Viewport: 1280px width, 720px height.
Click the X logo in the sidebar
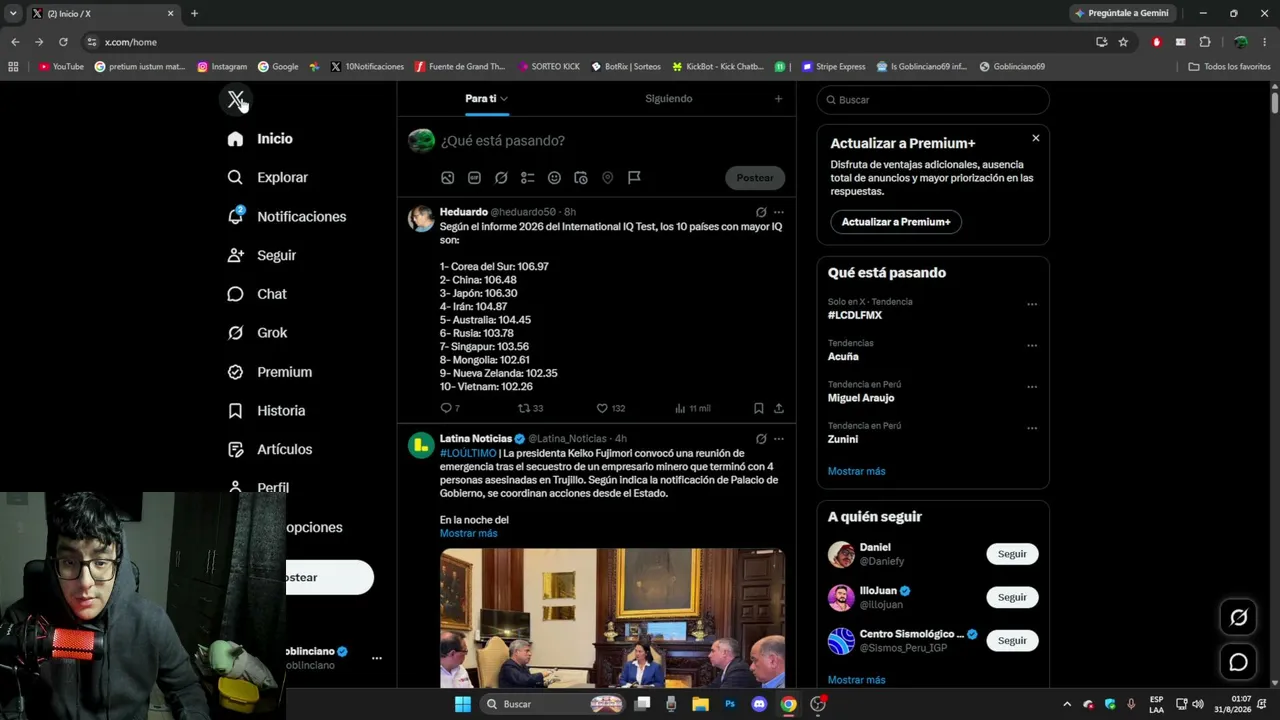(236, 100)
